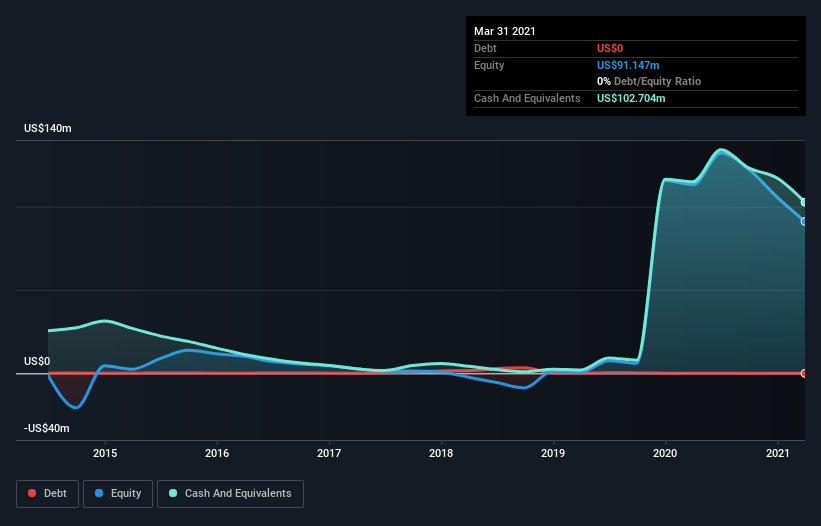Screen dimensions: 821x526
Task: Click the US$102.704m cash value
Action: click(x=631, y=98)
